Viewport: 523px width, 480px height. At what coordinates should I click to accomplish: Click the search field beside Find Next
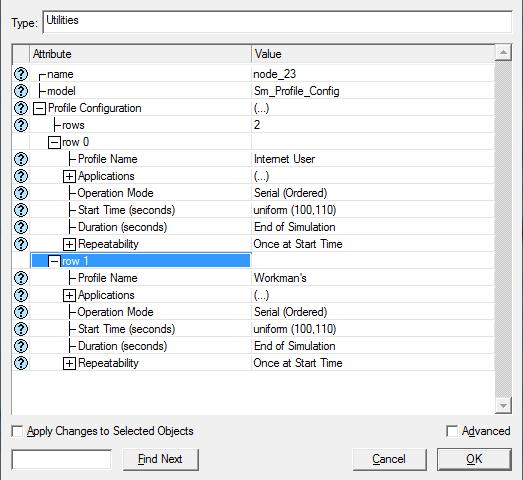(61, 459)
